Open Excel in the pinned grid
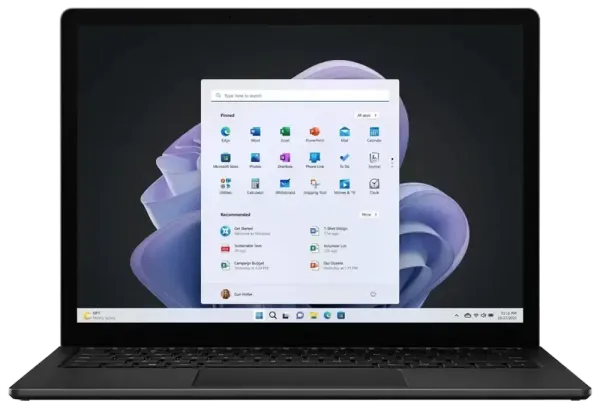 click(x=285, y=132)
